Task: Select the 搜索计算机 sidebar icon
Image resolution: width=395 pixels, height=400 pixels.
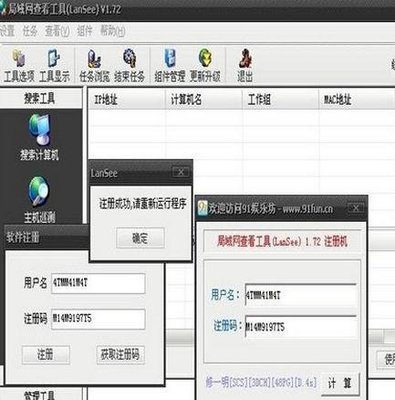Action: pyautogui.click(x=39, y=137)
